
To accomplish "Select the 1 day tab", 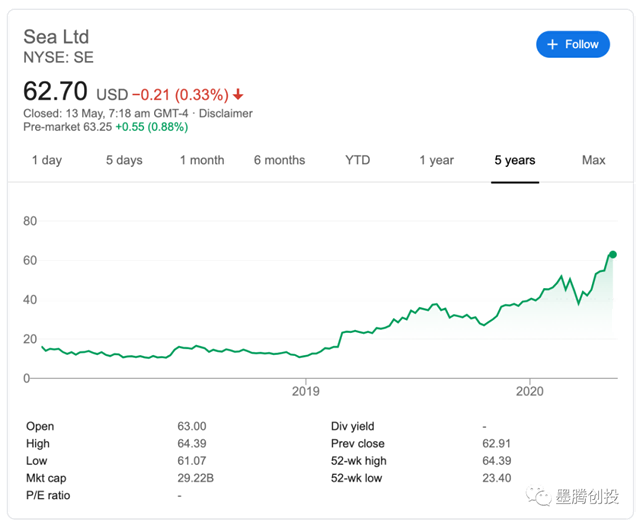I will coord(46,160).
